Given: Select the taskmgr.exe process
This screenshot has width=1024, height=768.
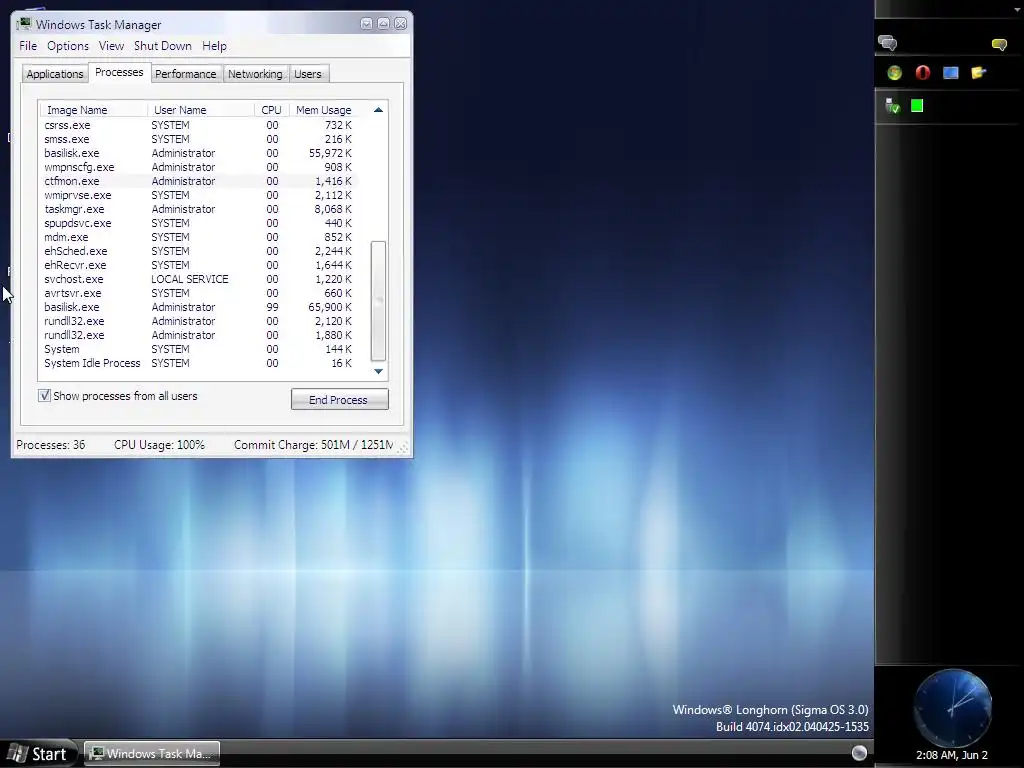Looking at the screenshot, I should tap(199, 209).
